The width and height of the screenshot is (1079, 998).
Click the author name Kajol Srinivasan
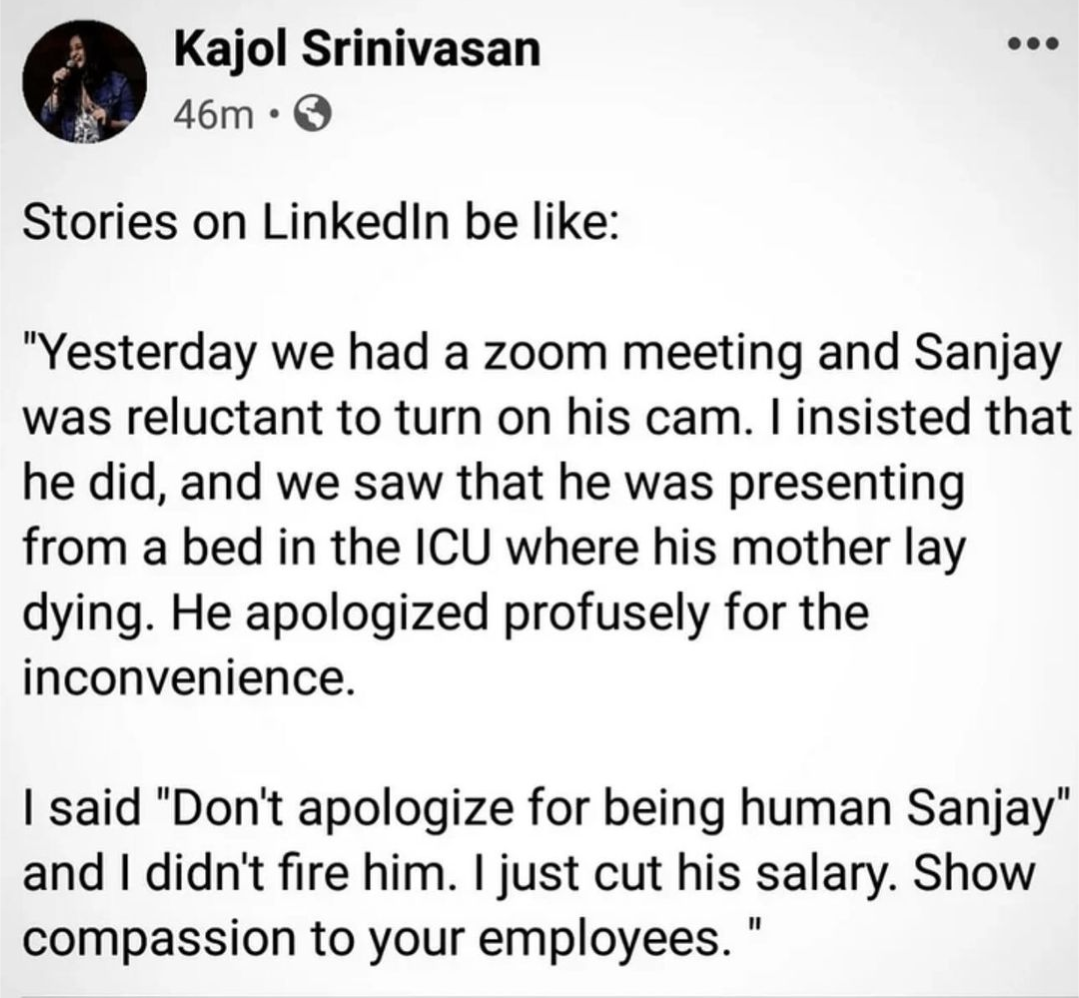pyautogui.click(x=356, y=50)
